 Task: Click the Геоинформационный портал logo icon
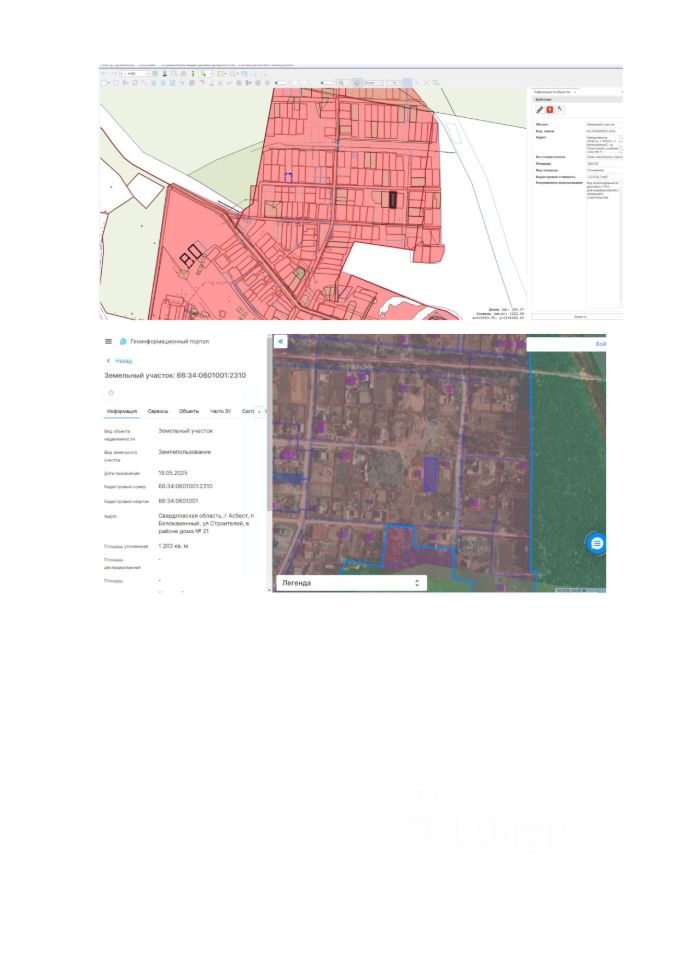point(123,342)
